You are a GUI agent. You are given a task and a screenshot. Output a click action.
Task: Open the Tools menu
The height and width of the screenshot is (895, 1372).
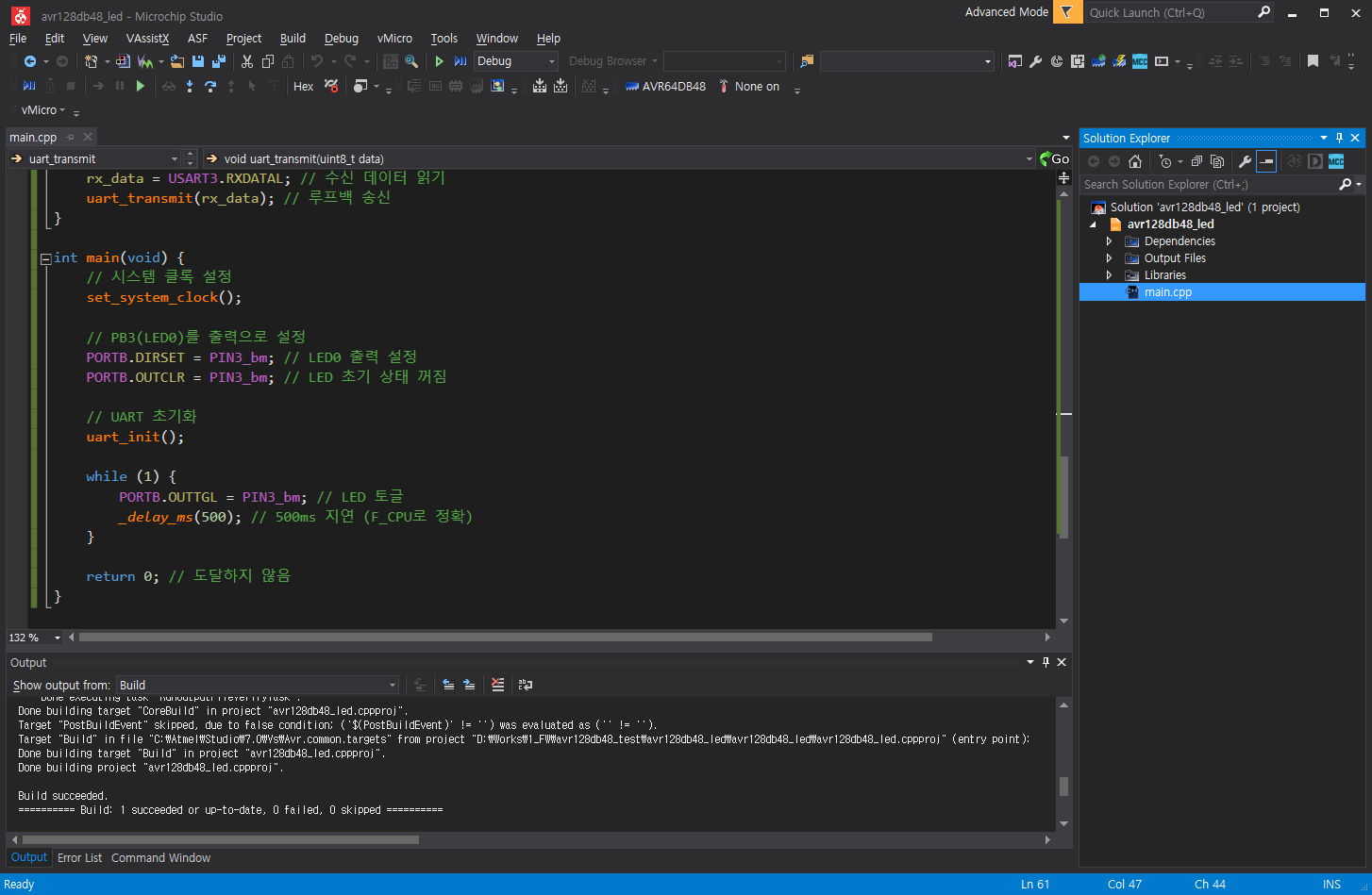(x=443, y=39)
